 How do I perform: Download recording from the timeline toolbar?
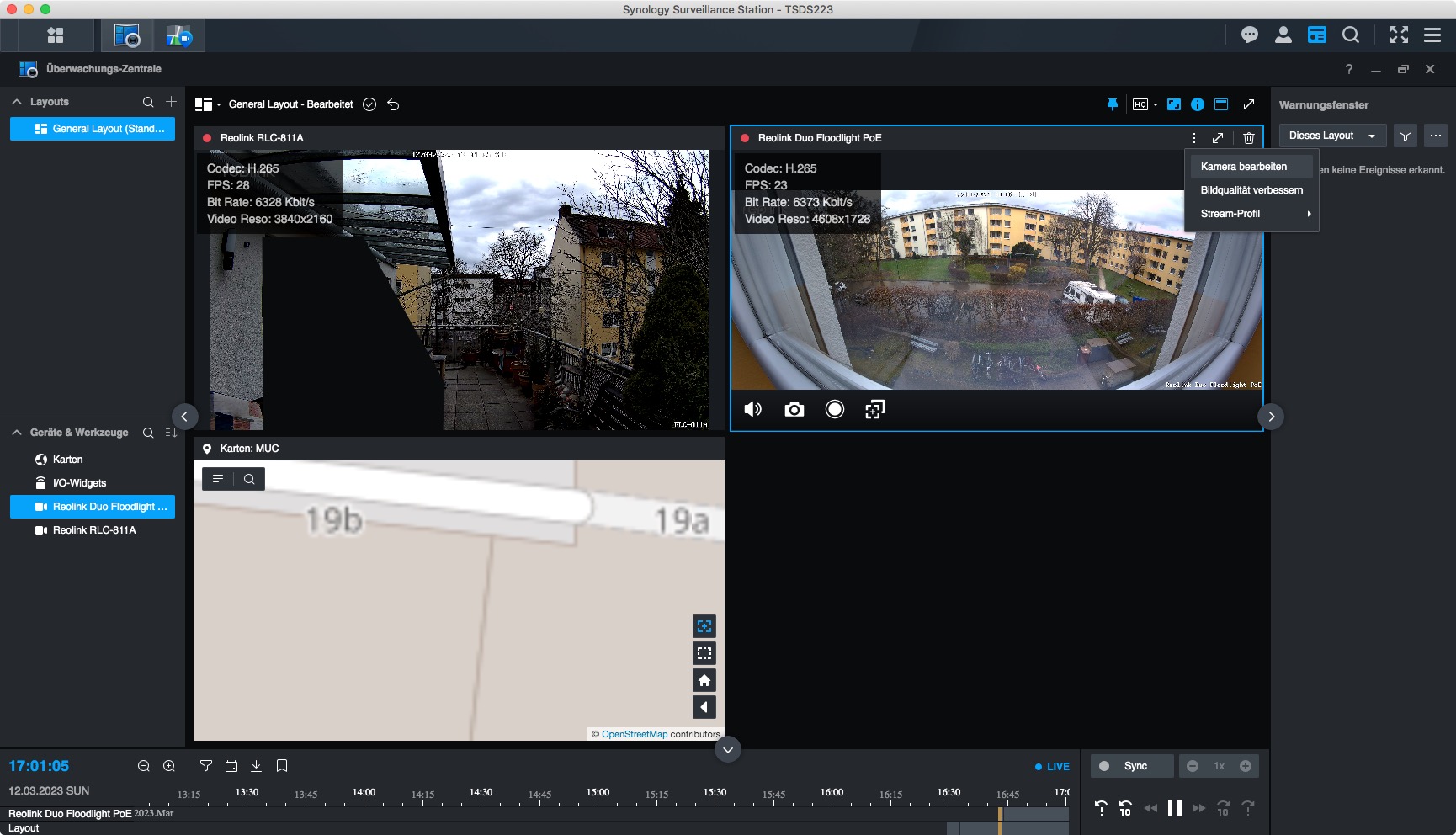click(256, 766)
